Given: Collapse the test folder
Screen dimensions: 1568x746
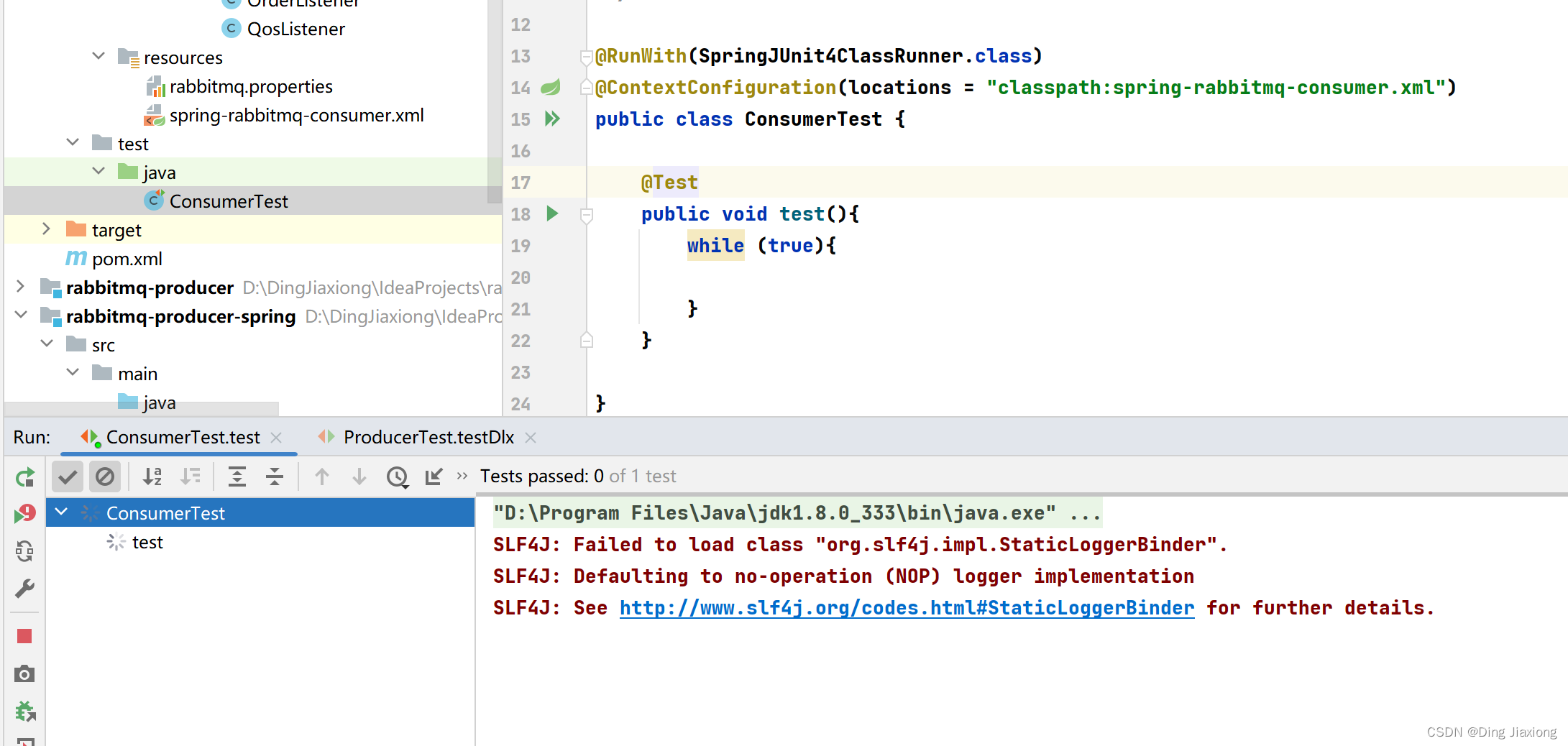Looking at the screenshot, I should 73,143.
